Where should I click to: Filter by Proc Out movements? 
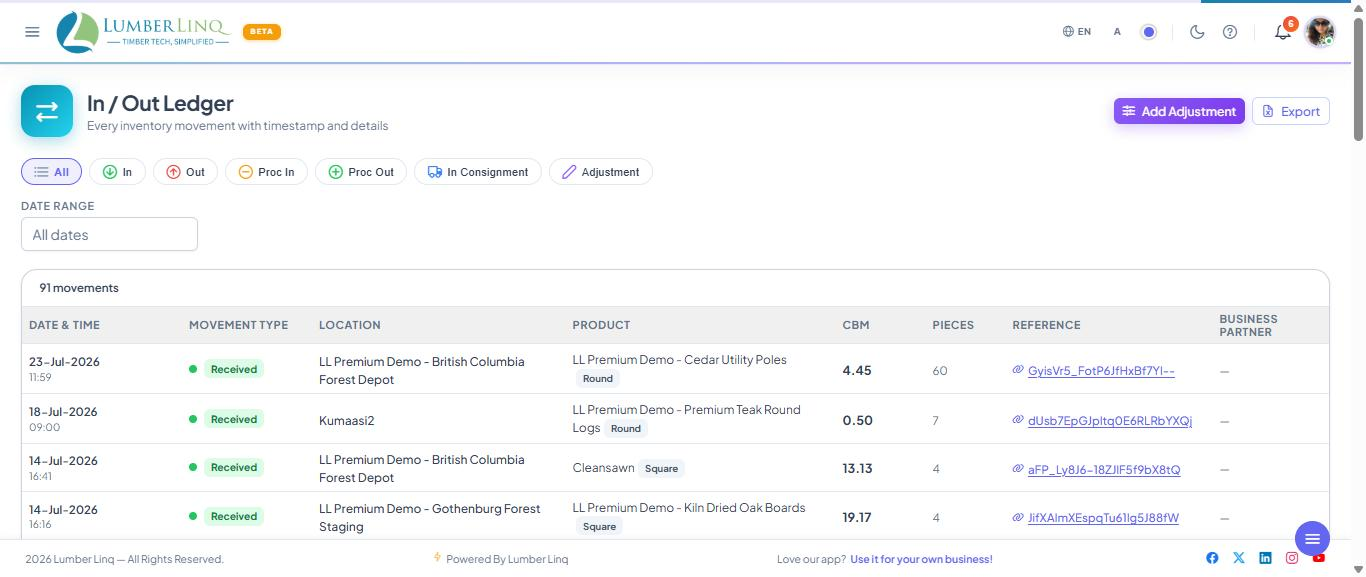click(361, 172)
